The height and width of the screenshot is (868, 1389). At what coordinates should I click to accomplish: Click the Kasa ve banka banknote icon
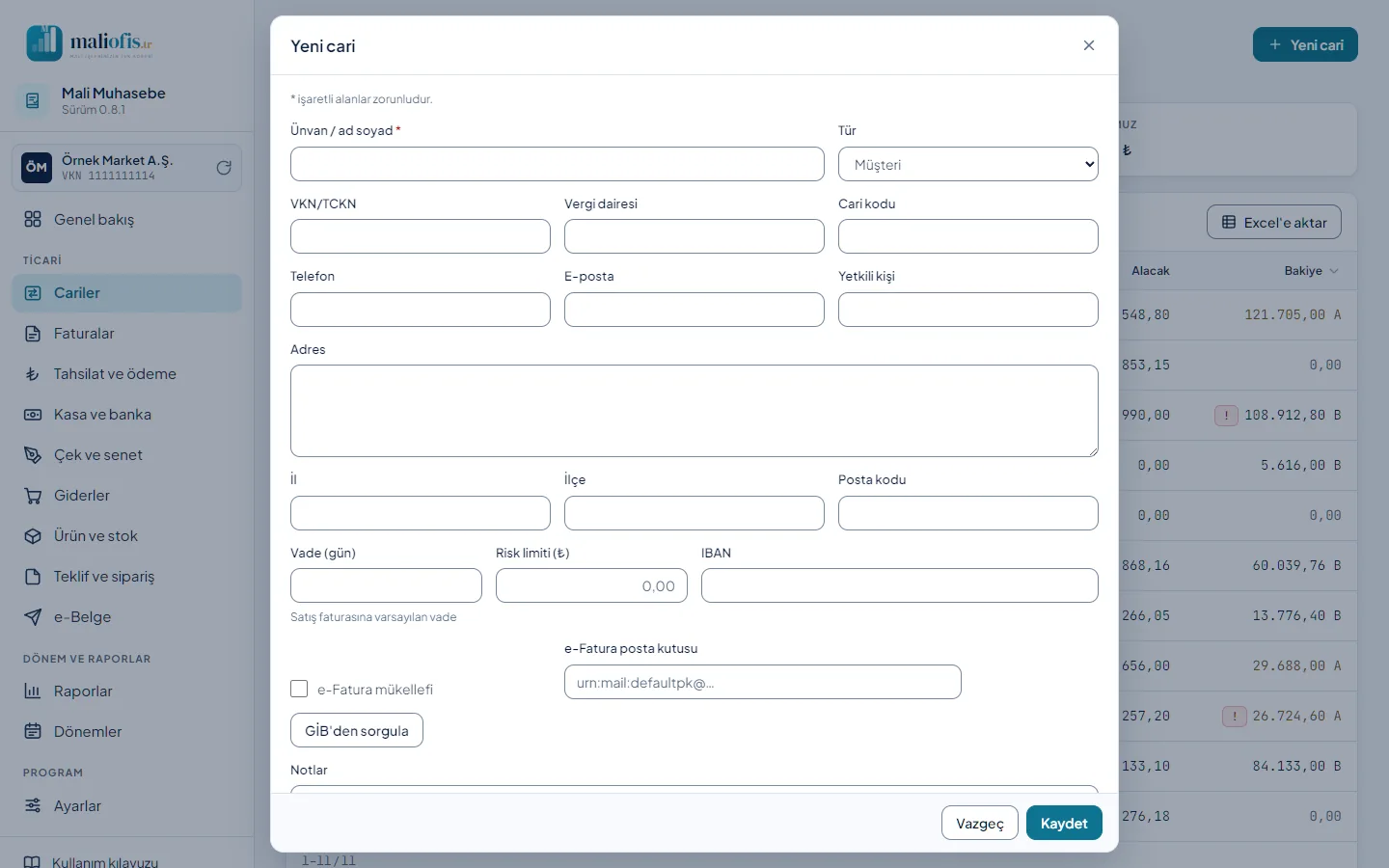point(33,415)
